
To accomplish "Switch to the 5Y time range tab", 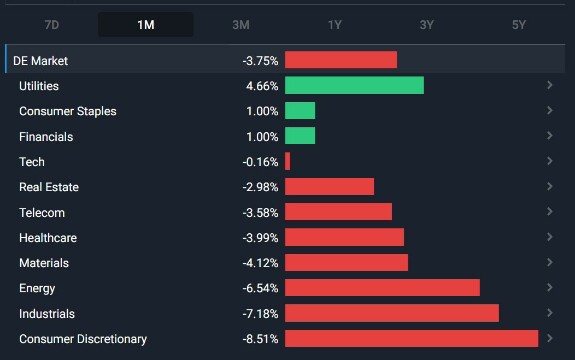I will point(519,25).
